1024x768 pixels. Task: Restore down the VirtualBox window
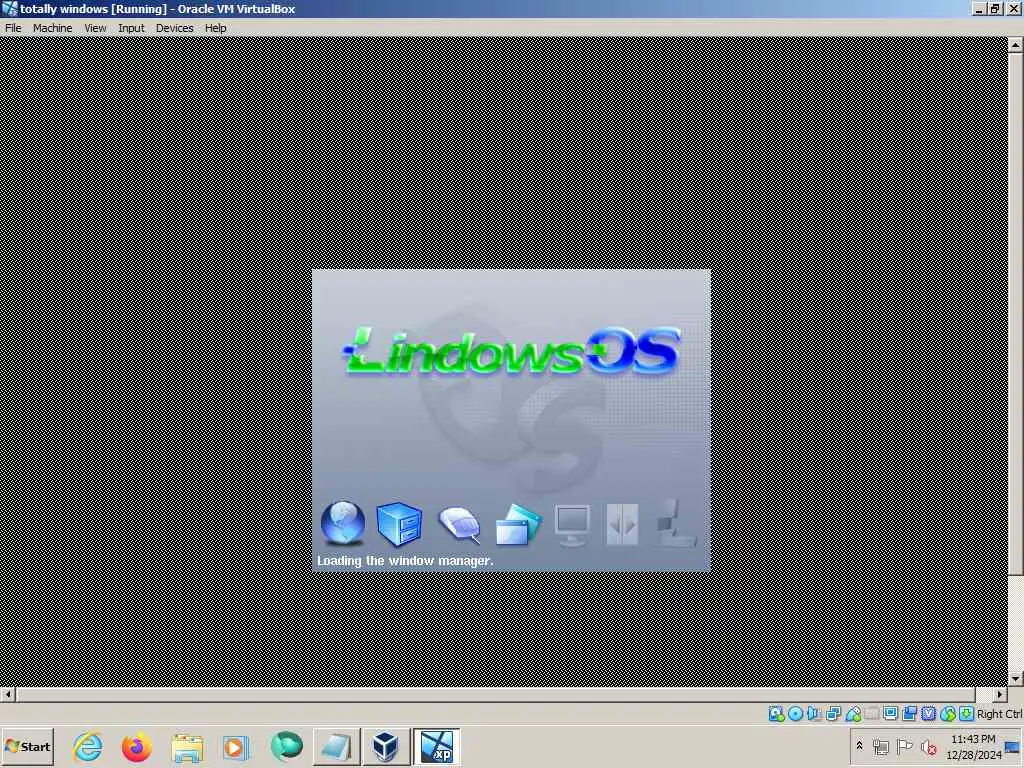tap(995, 9)
